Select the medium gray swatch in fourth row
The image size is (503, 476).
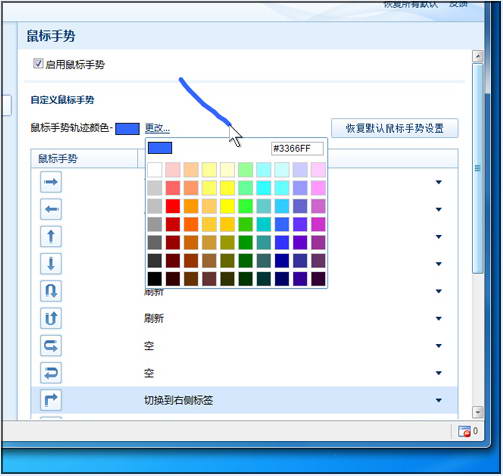[155, 224]
